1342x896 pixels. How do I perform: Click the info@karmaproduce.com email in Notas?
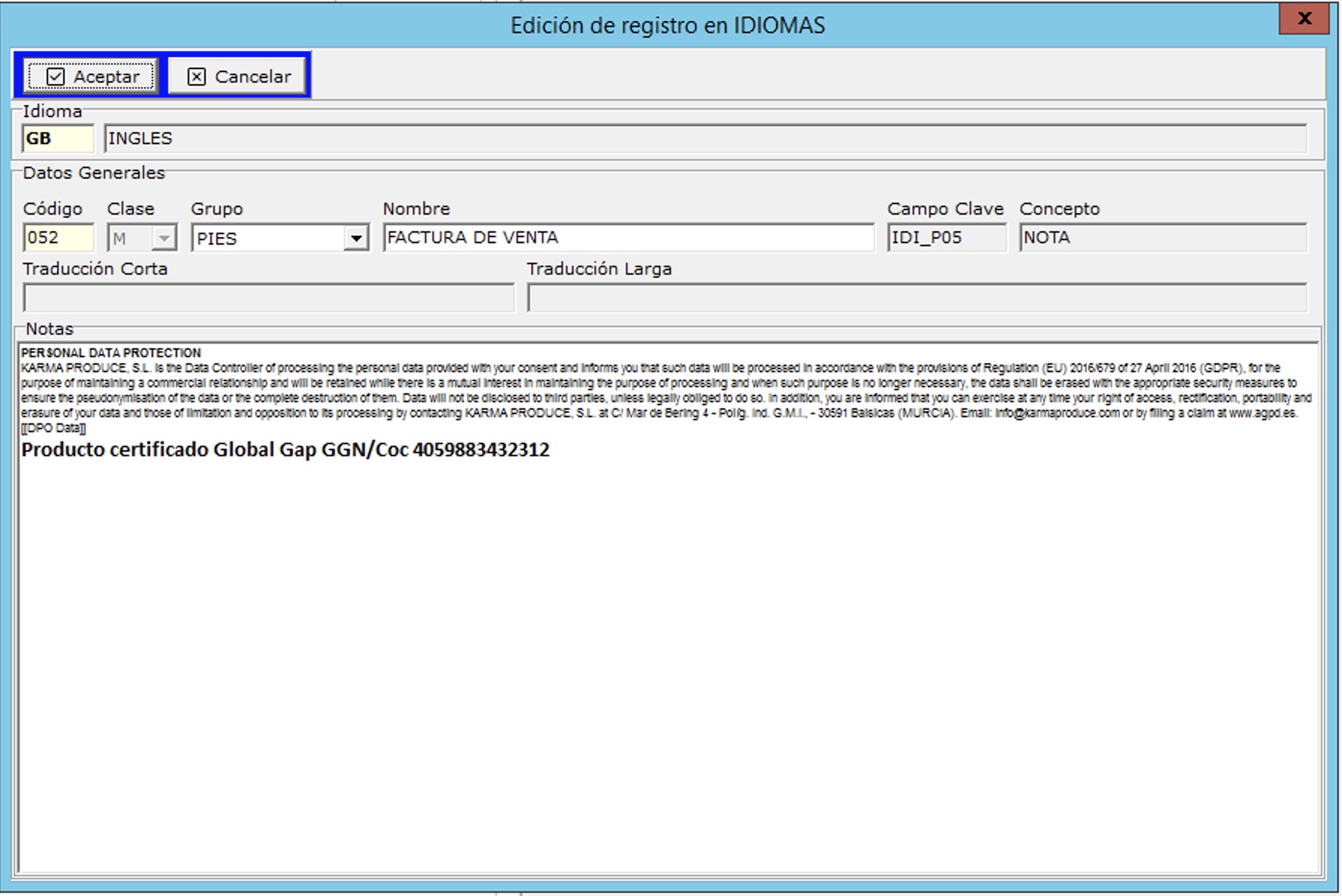[1057, 413]
